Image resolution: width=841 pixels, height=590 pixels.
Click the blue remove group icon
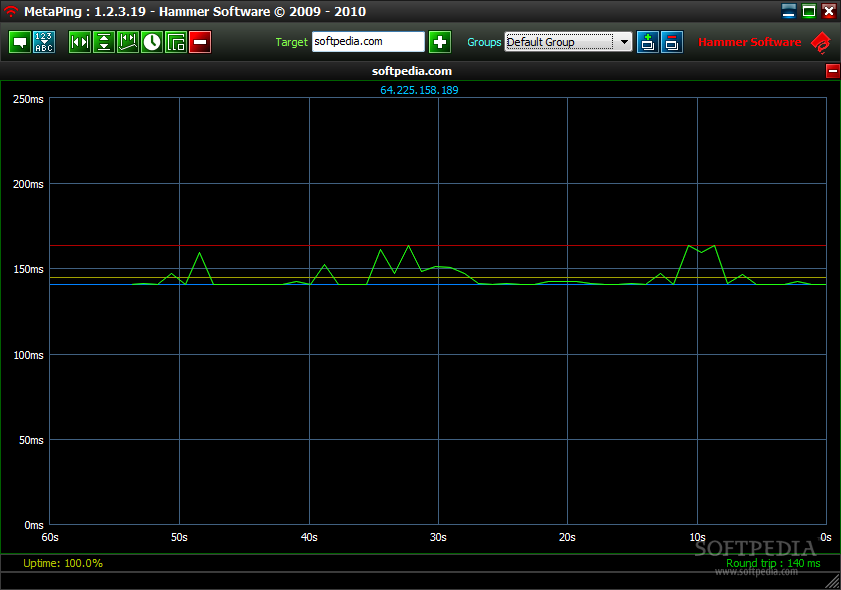point(672,42)
